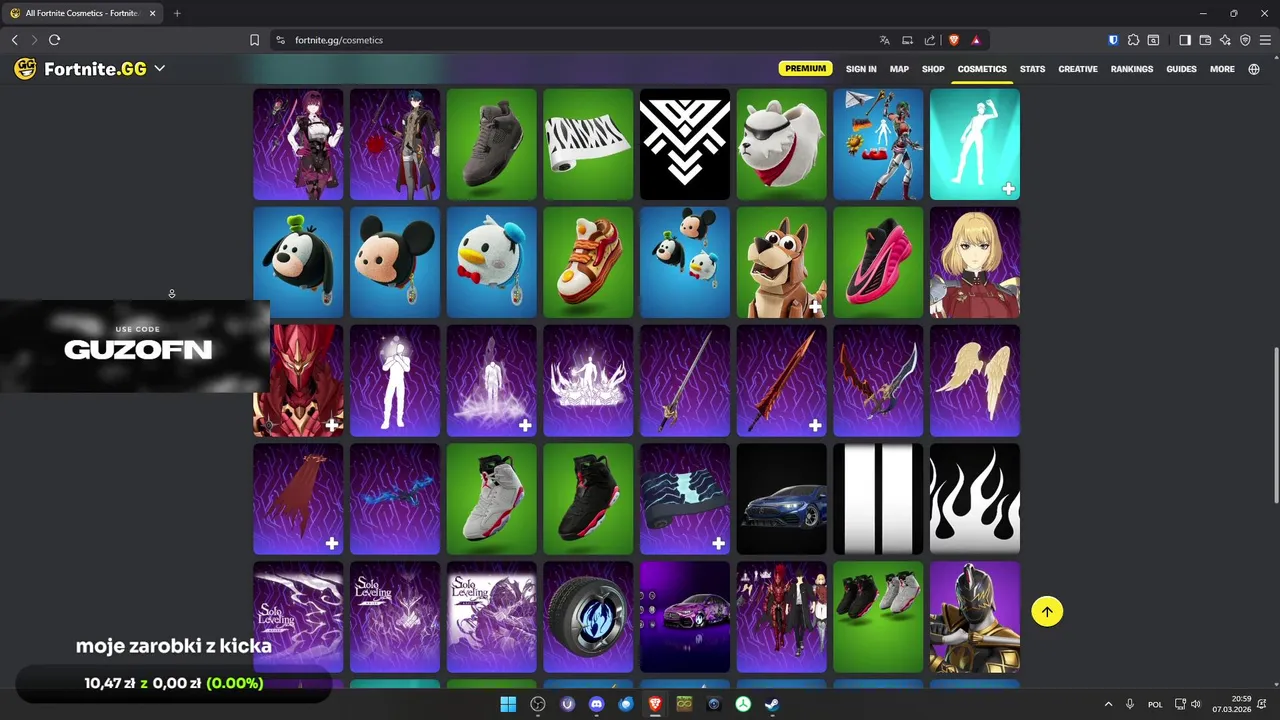The image size is (1280, 720).
Task: Open the Leo AI sparkle icon
Action: [x=1225, y=40]
